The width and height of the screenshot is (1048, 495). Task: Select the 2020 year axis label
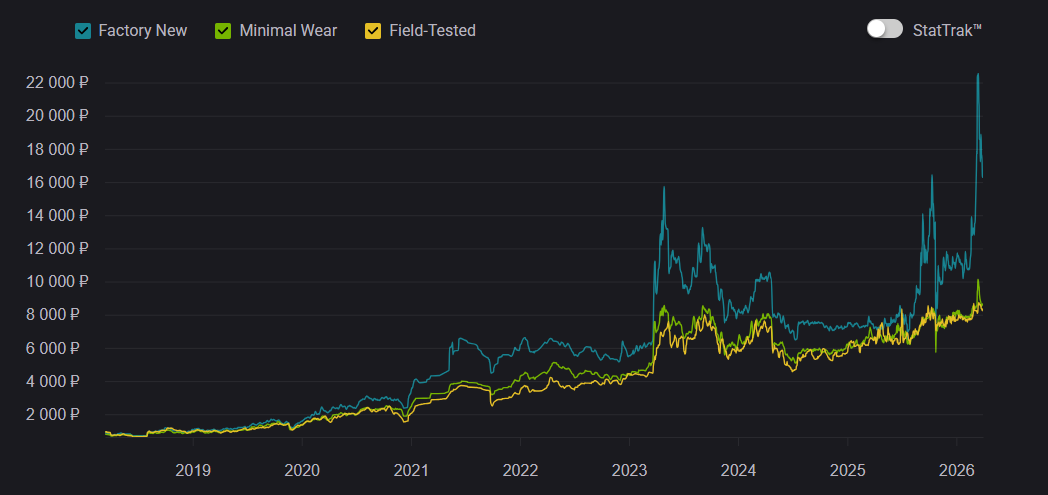pos(302,470)
